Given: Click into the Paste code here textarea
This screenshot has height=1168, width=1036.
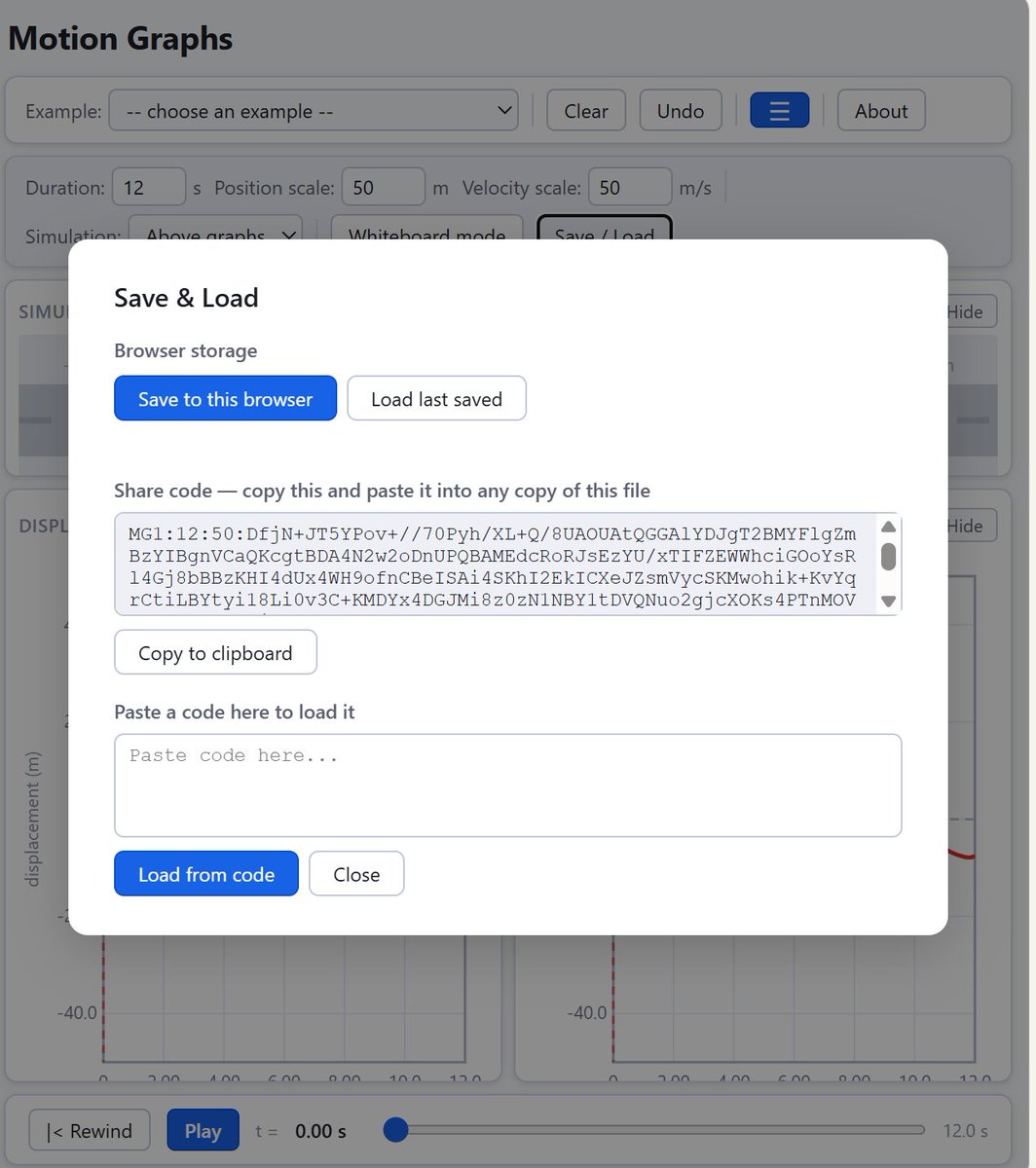Looking at the screenshot, I should (508, 785).
